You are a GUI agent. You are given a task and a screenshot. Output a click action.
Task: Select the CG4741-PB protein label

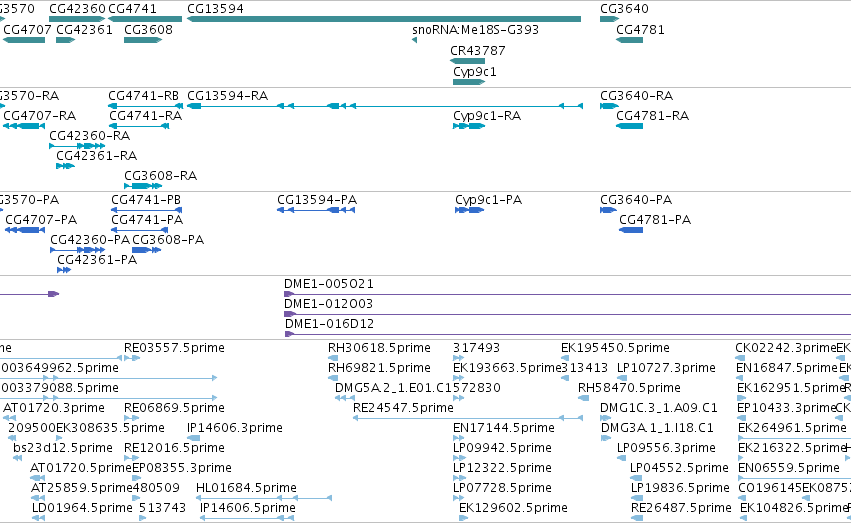(146, 200)
